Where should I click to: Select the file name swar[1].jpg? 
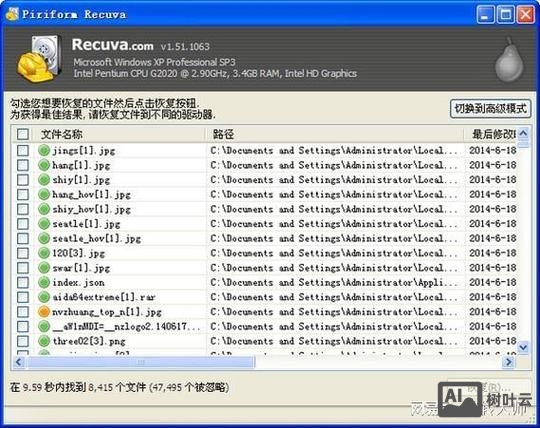point(81,268)
